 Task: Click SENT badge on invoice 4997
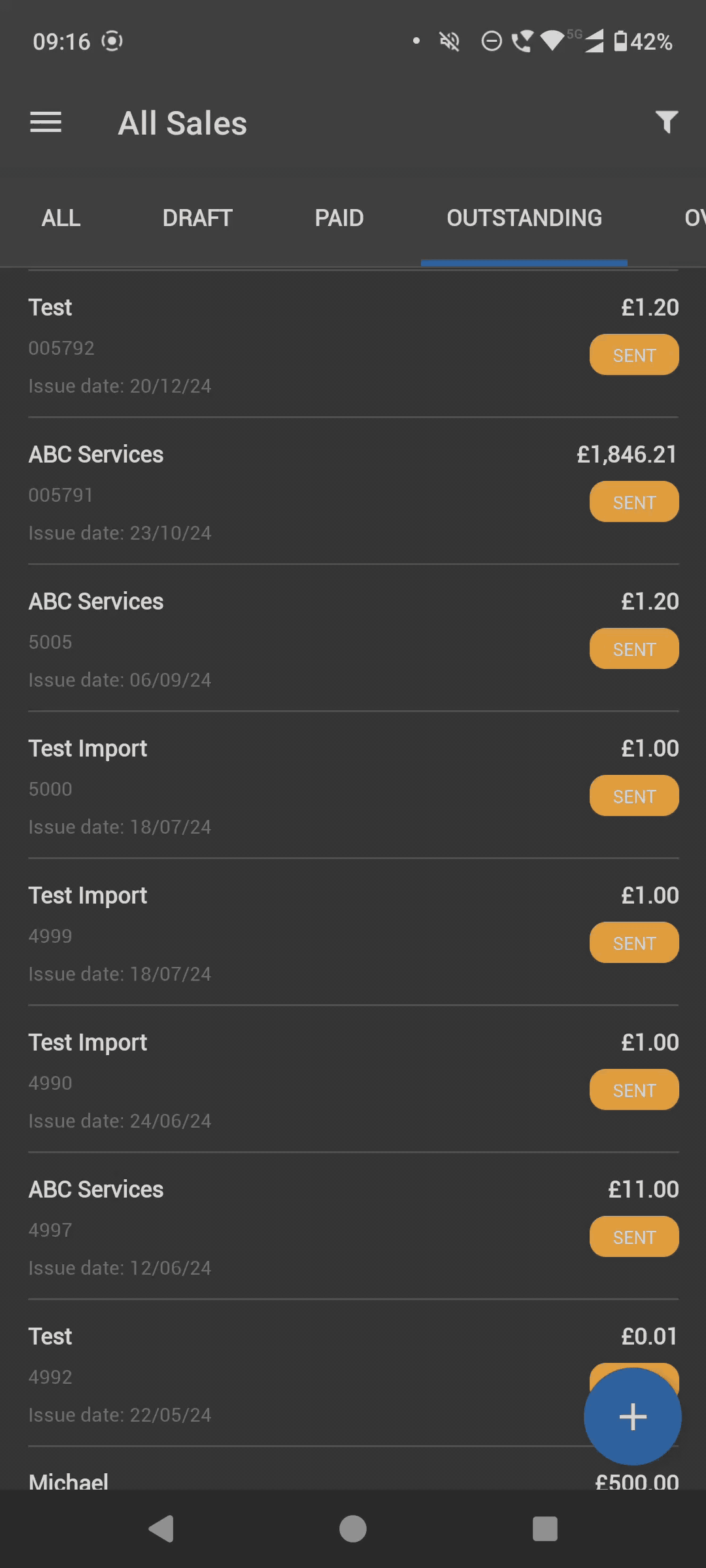click(x=634, y=1237)
